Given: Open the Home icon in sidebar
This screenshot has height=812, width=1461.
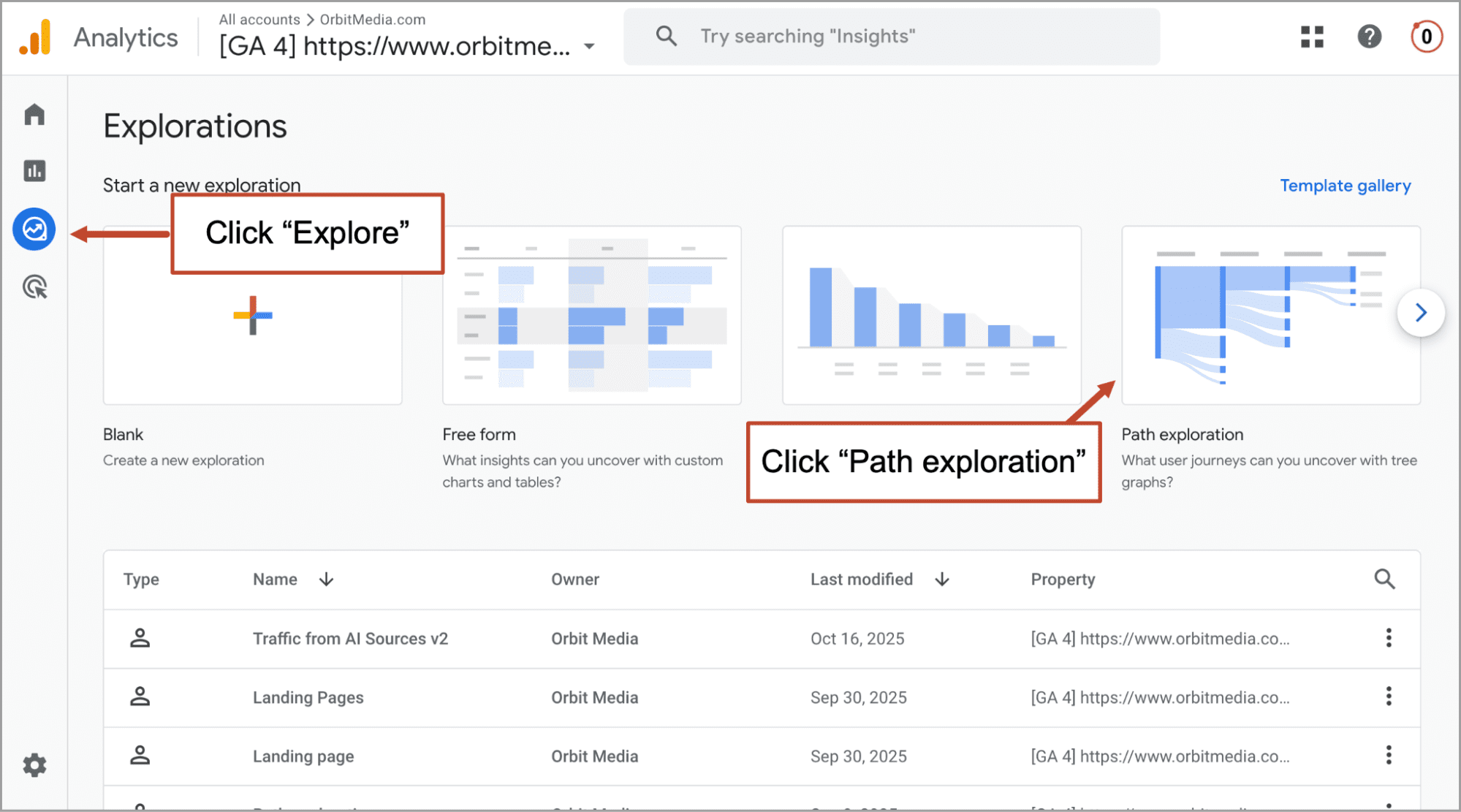Looking at the screenshot, I should pyautogui.click(x=34, y=115).
